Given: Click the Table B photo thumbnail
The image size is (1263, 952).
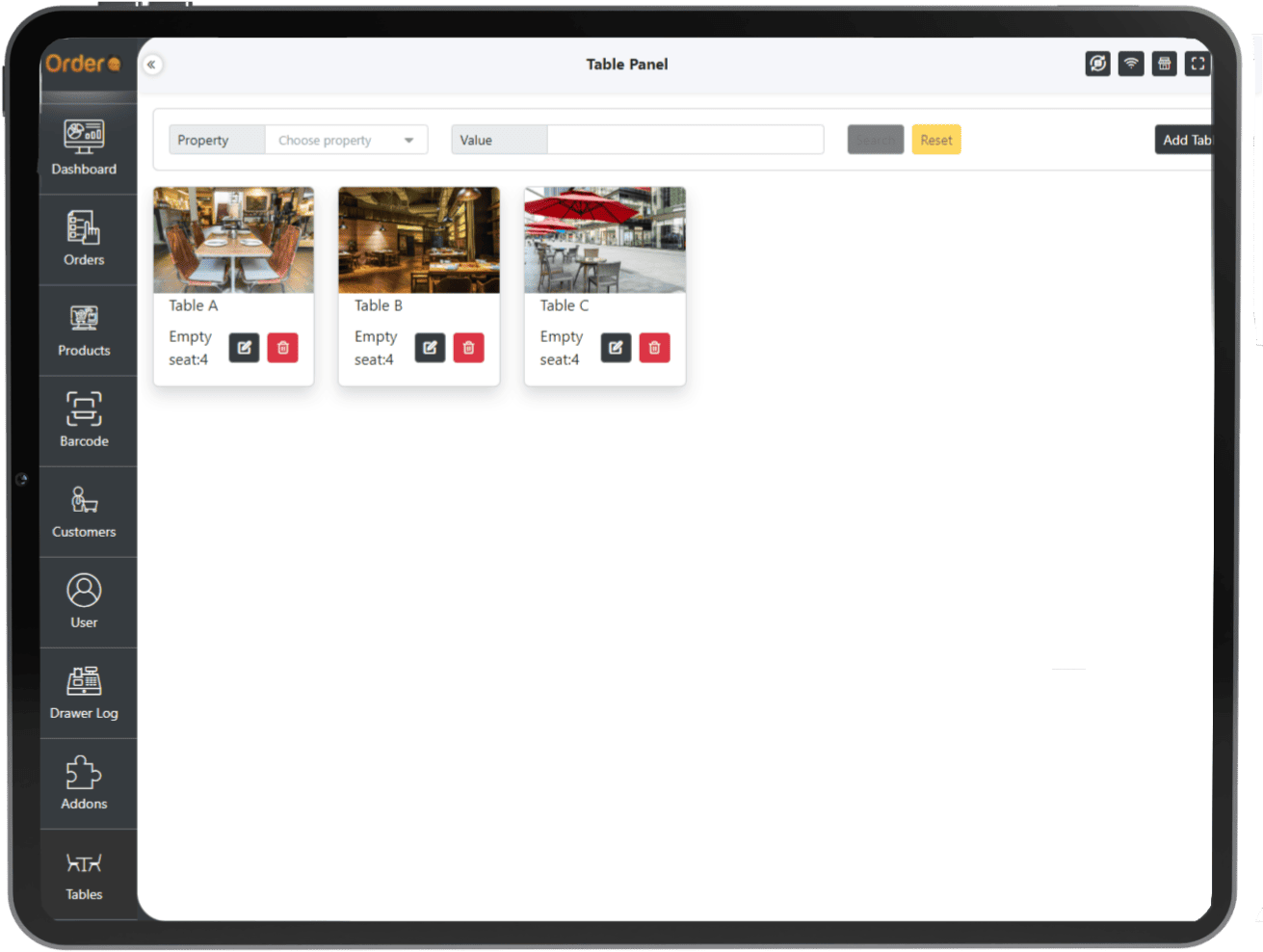Looking at the screenshot, I should [419, 240].
